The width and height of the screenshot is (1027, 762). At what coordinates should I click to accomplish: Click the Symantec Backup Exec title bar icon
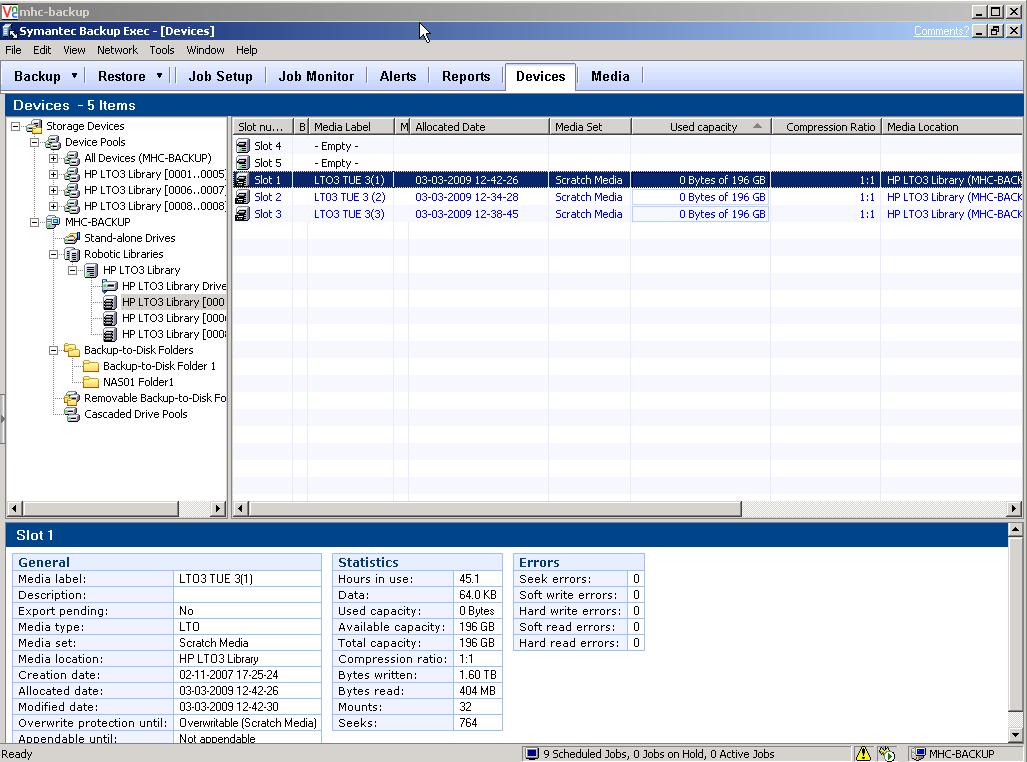coord(10,31)
